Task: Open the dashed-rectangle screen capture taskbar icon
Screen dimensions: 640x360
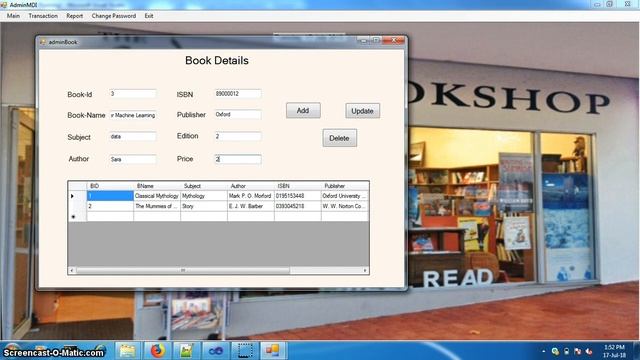Action: [x=244, y=351]
